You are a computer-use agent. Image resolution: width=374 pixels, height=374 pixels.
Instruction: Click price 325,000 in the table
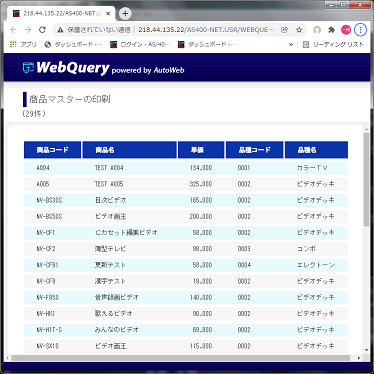pos(201,184)
